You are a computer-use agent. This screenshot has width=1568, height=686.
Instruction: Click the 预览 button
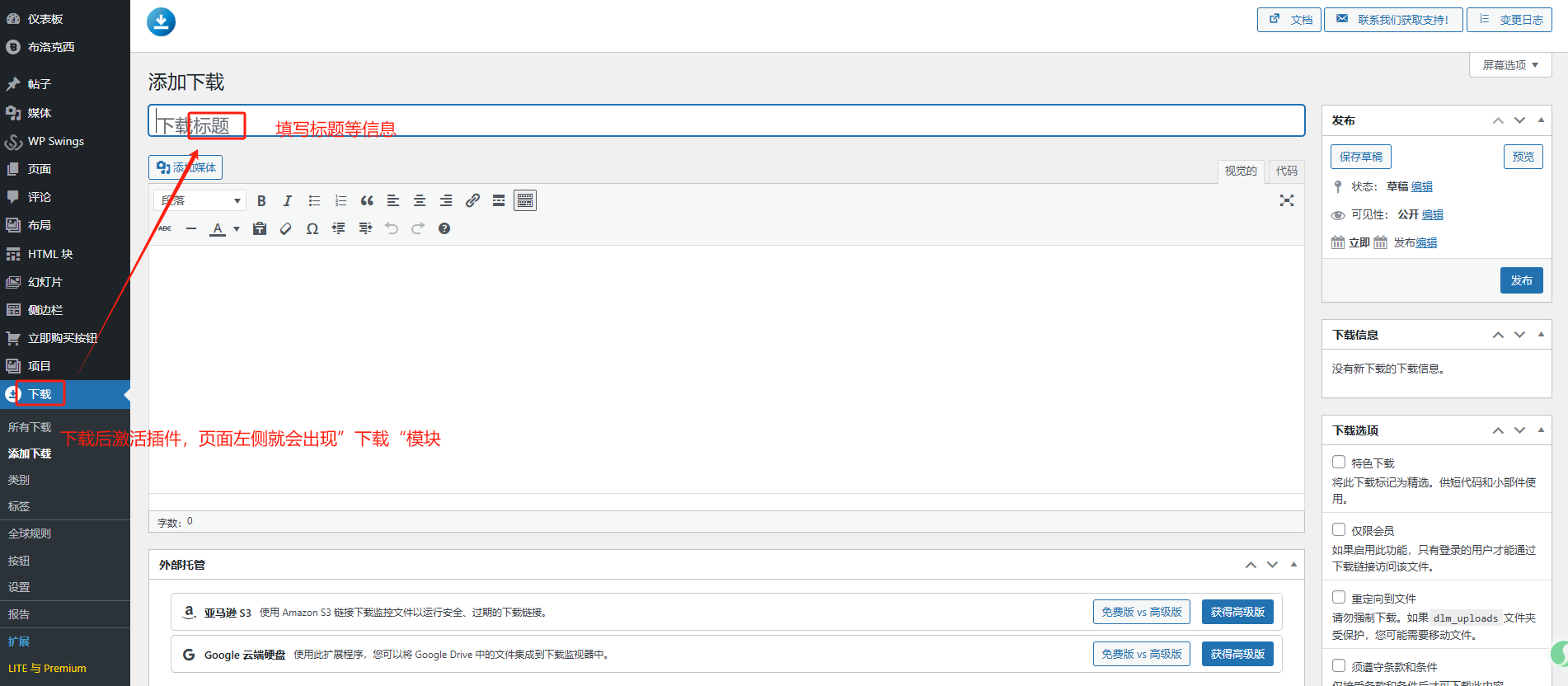(1523, 157)
